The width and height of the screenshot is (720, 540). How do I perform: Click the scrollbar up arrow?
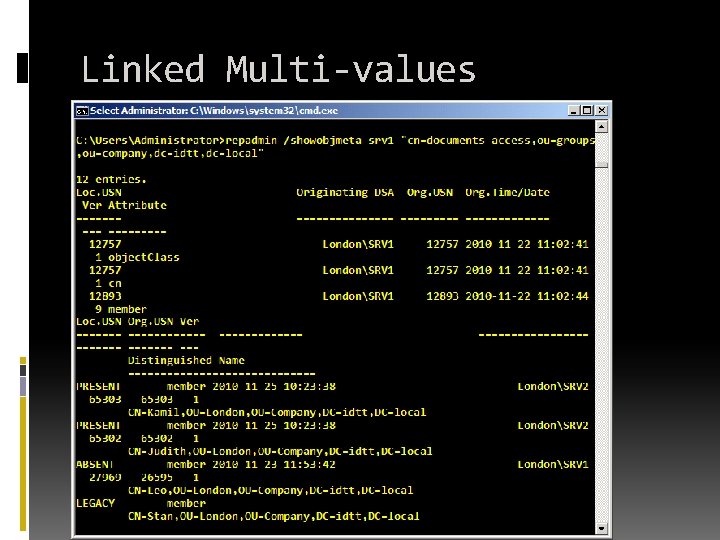pyautogui.click(x=602, y=126)
